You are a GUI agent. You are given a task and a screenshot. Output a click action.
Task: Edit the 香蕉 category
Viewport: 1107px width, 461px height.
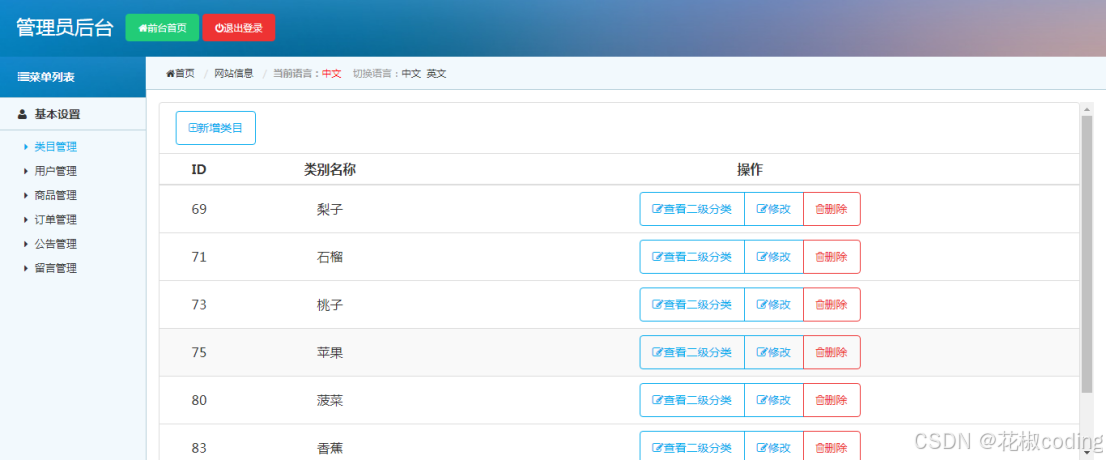pos(774,447)
